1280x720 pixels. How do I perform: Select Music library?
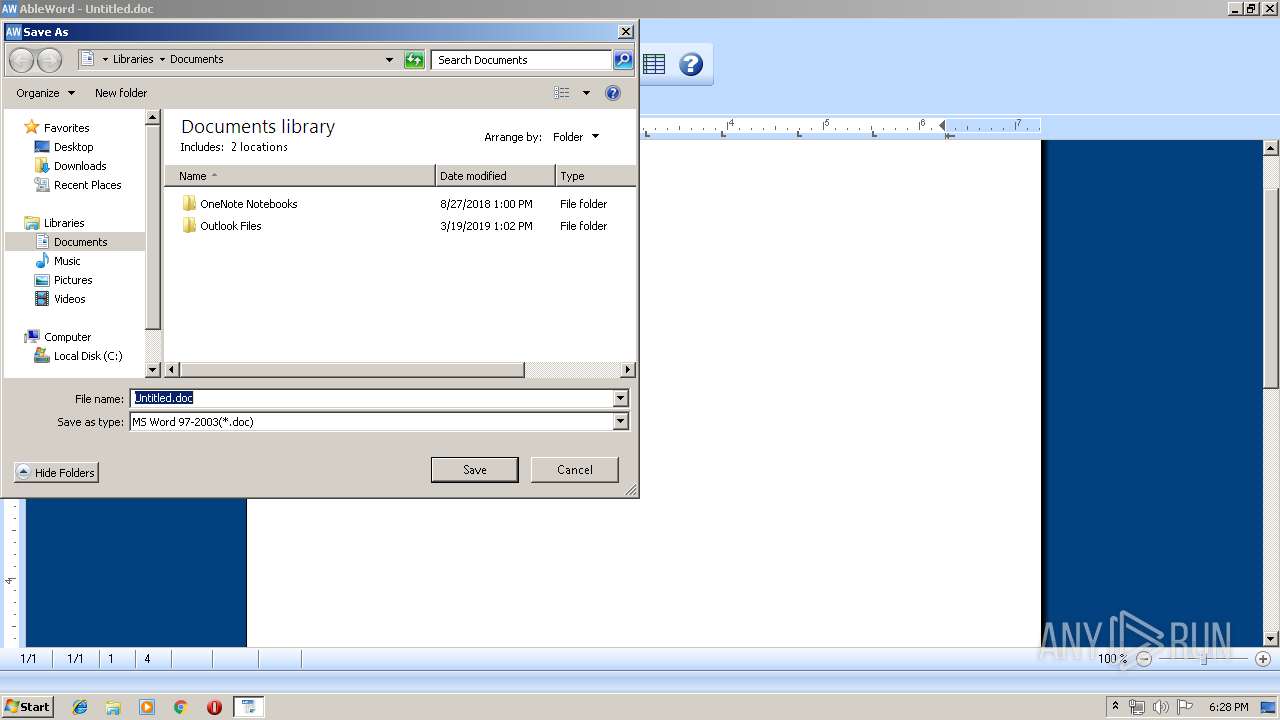(x=57, y=261)
